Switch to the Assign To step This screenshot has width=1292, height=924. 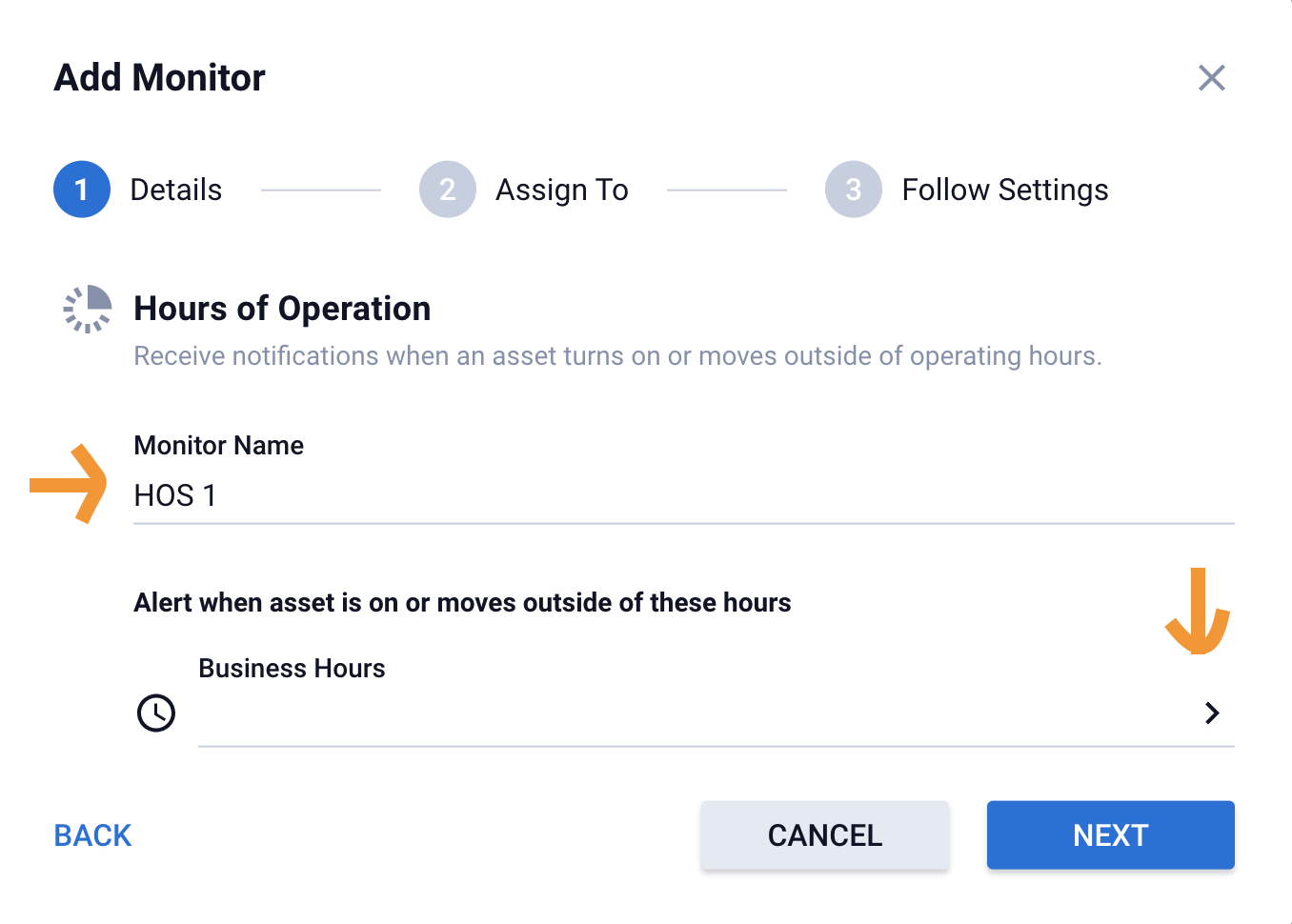pyautogui.click(x=562, y=190)
